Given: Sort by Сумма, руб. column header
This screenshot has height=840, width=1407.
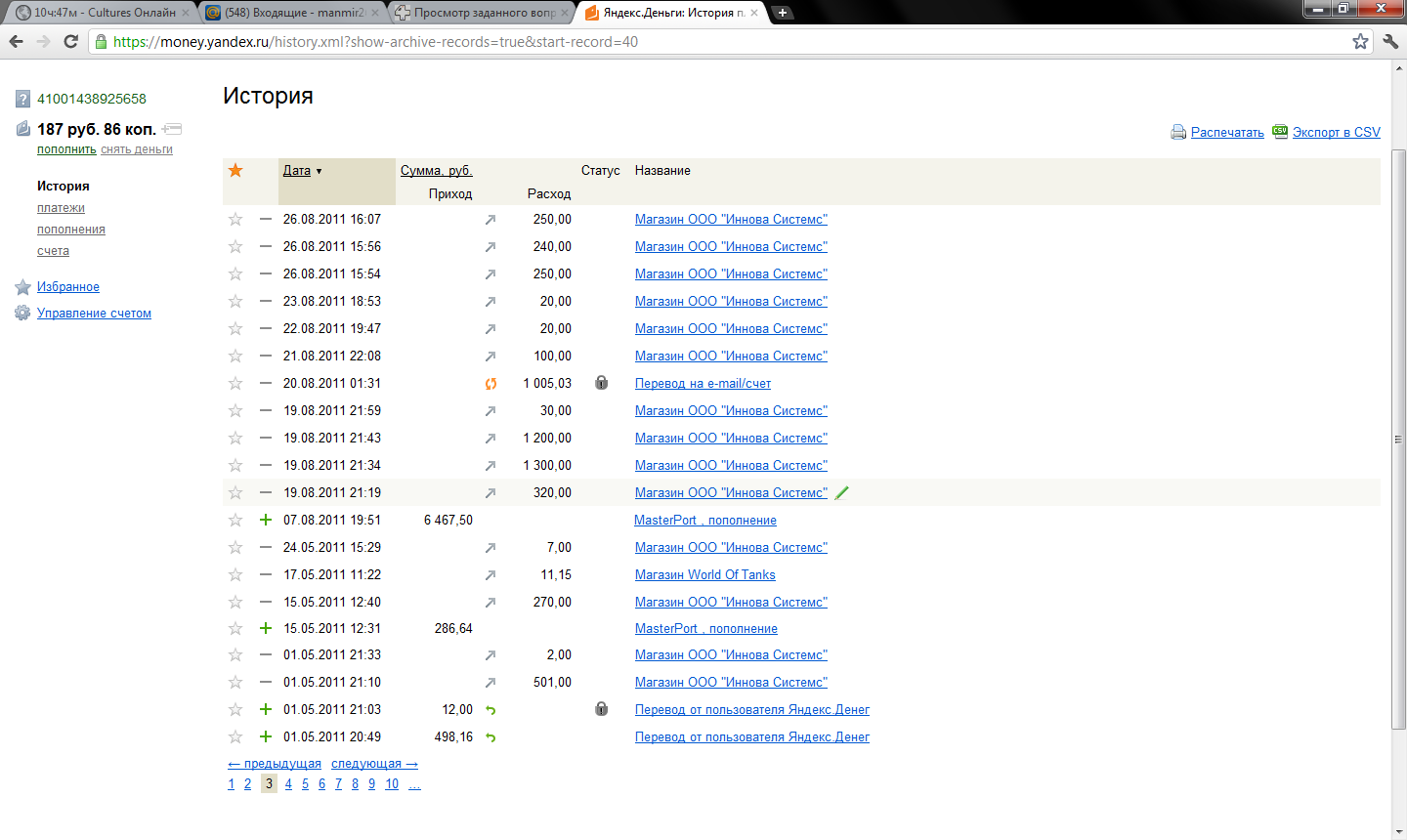Looking at the screenshot, I should 436,170.
